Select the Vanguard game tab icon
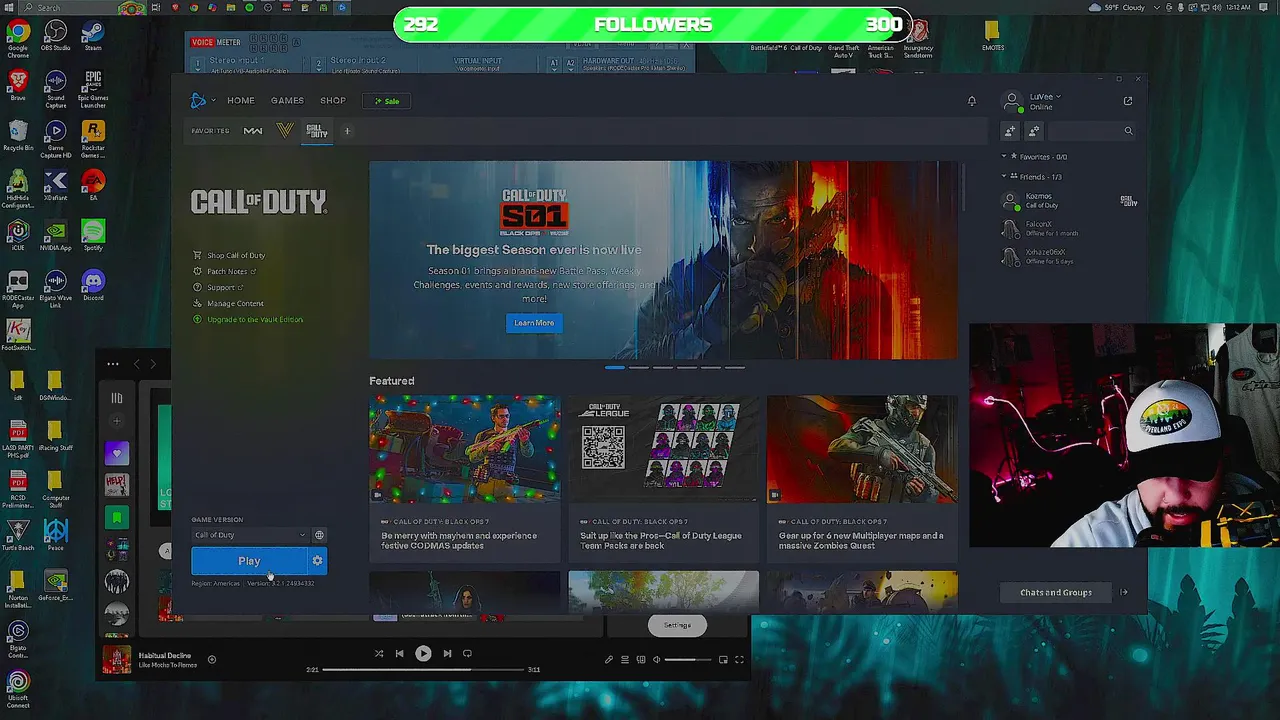1280x720 pixels. coord(285,131)
